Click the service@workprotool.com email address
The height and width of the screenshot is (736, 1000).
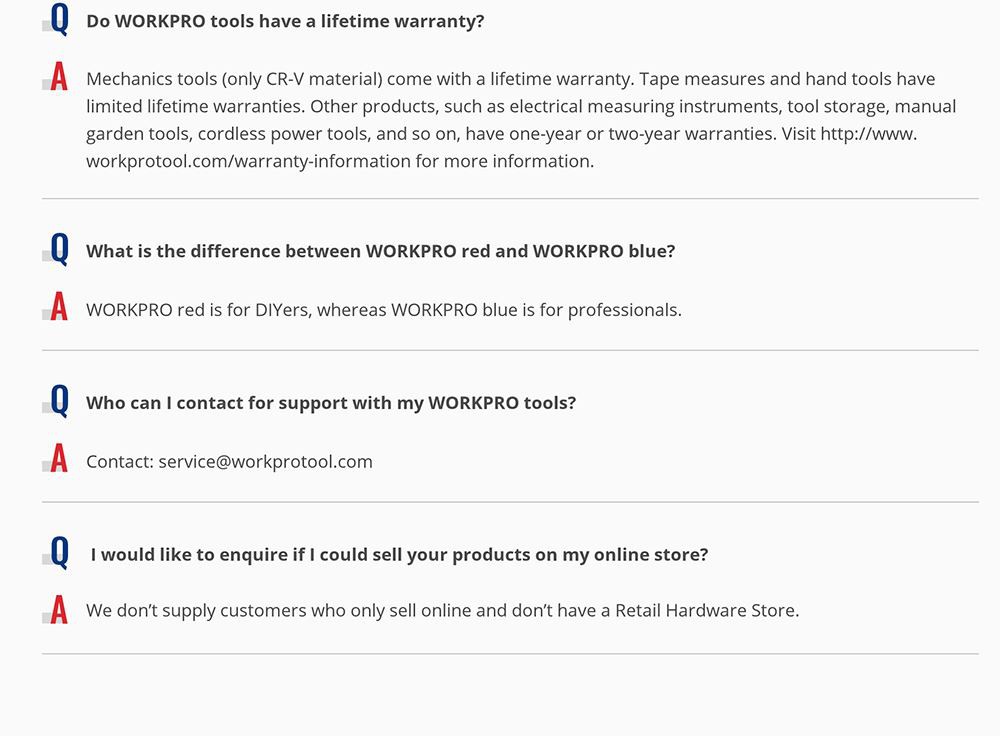(265, 461)
